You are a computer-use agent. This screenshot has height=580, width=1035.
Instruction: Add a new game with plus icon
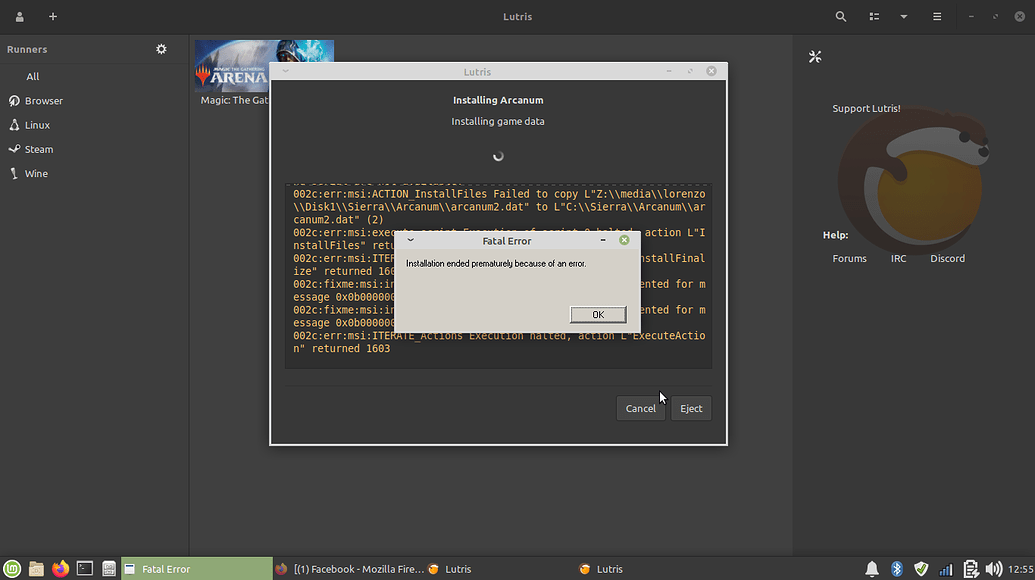(x=53, y=16)
